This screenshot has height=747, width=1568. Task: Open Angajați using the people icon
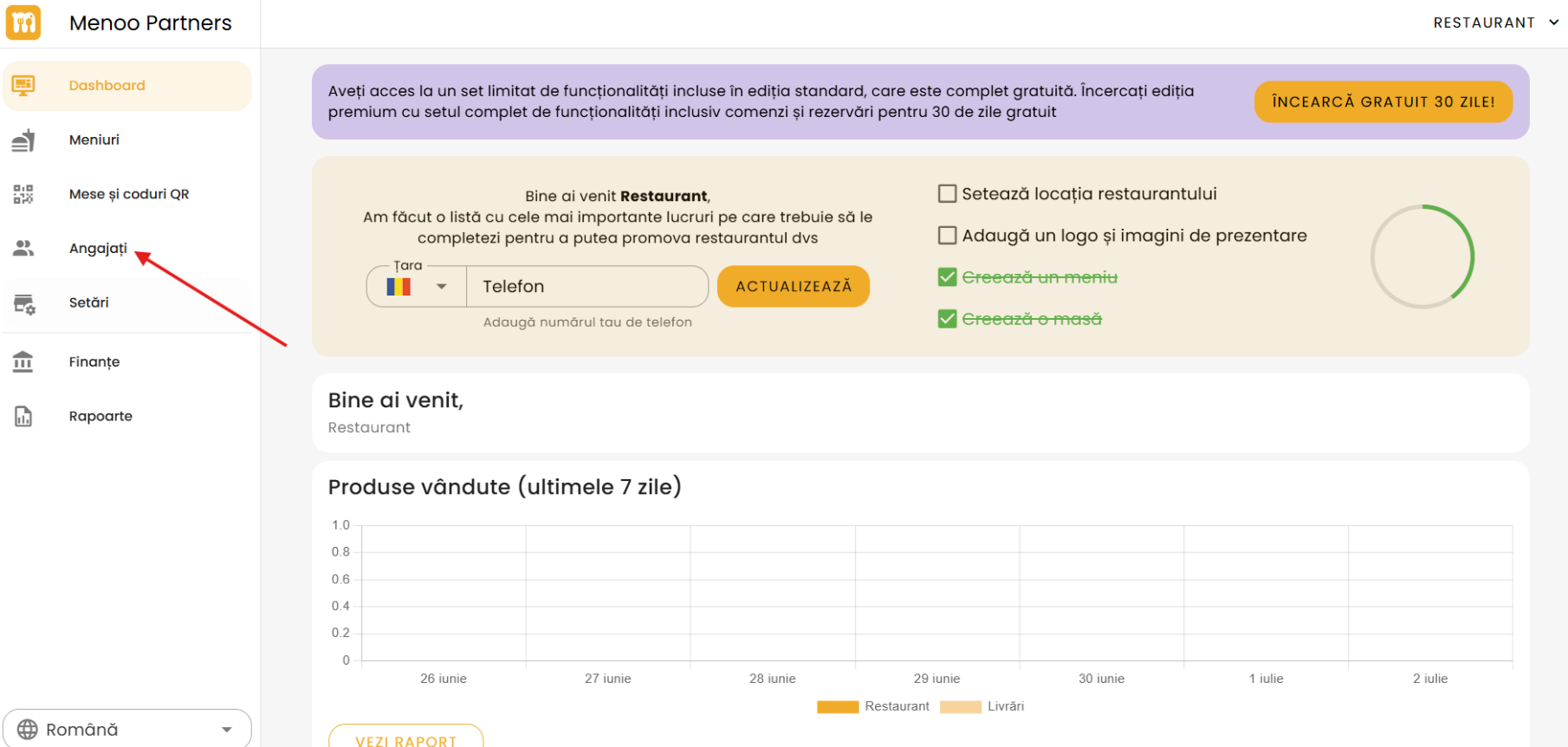point(23,249)
